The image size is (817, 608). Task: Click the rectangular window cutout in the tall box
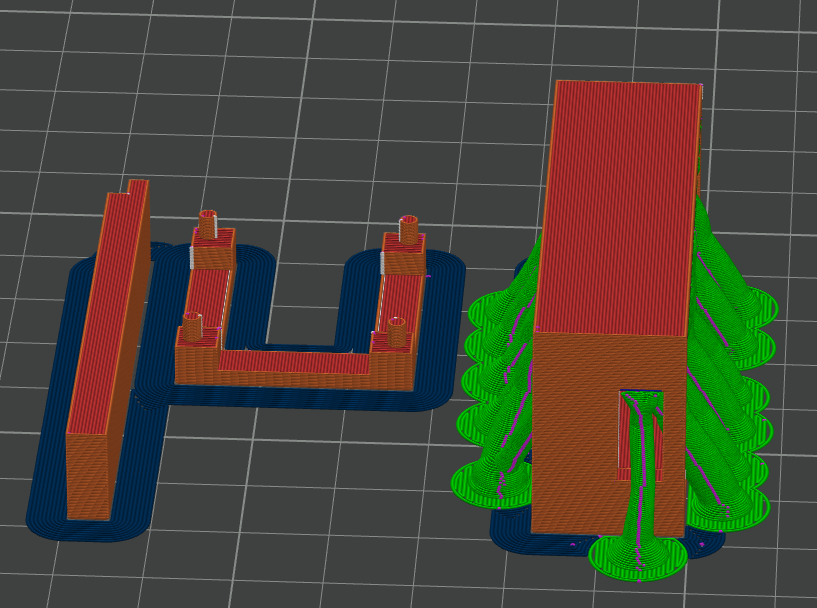click(640, 436)
